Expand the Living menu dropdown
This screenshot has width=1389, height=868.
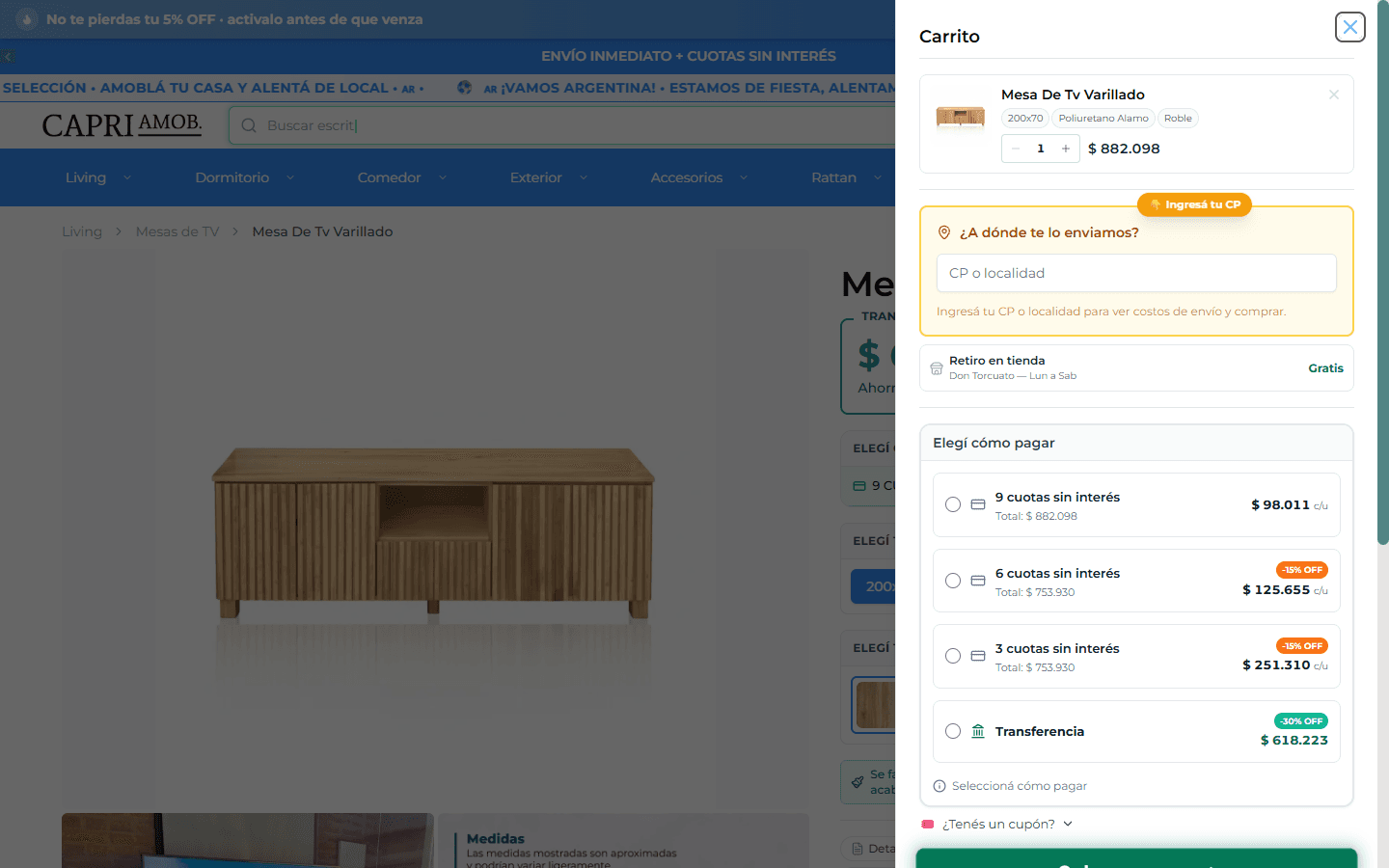pos(98,177)
